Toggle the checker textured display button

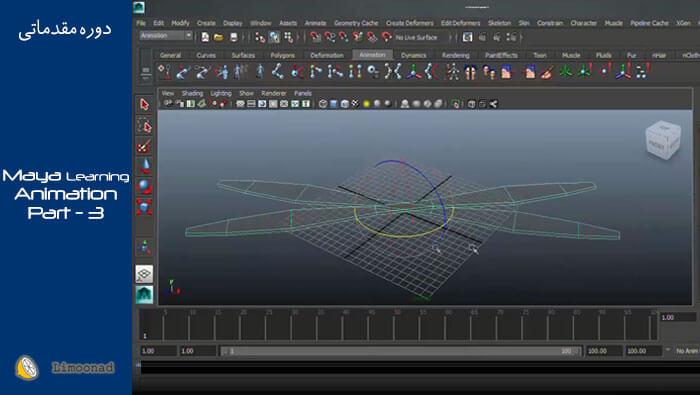tap(355, 104)
